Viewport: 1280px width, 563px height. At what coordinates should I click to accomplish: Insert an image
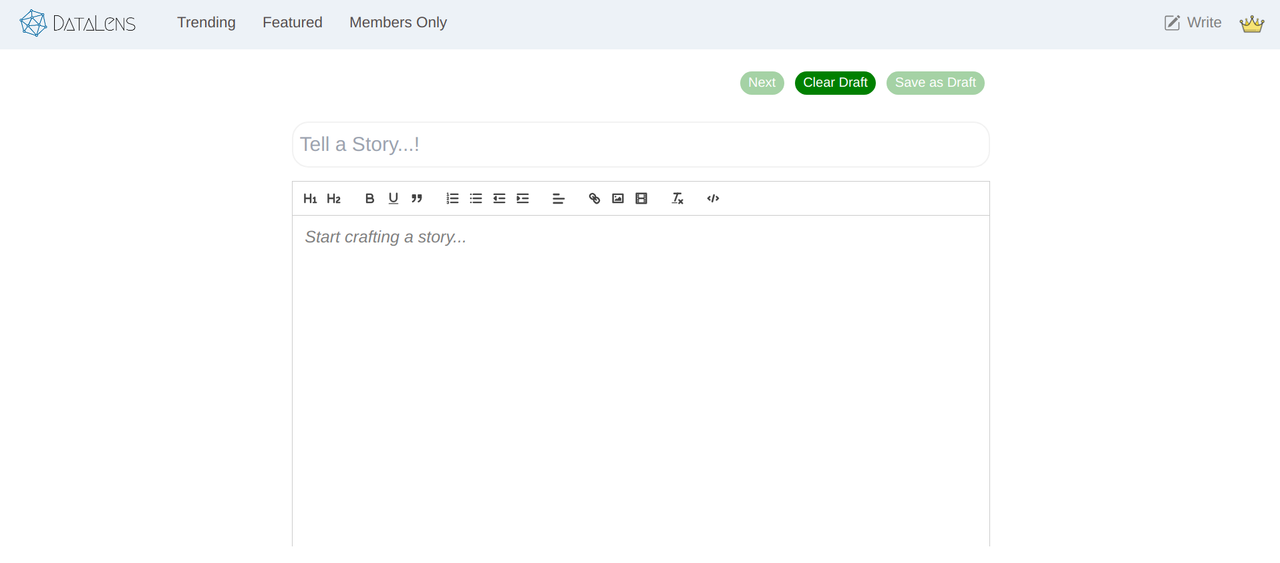618,198
